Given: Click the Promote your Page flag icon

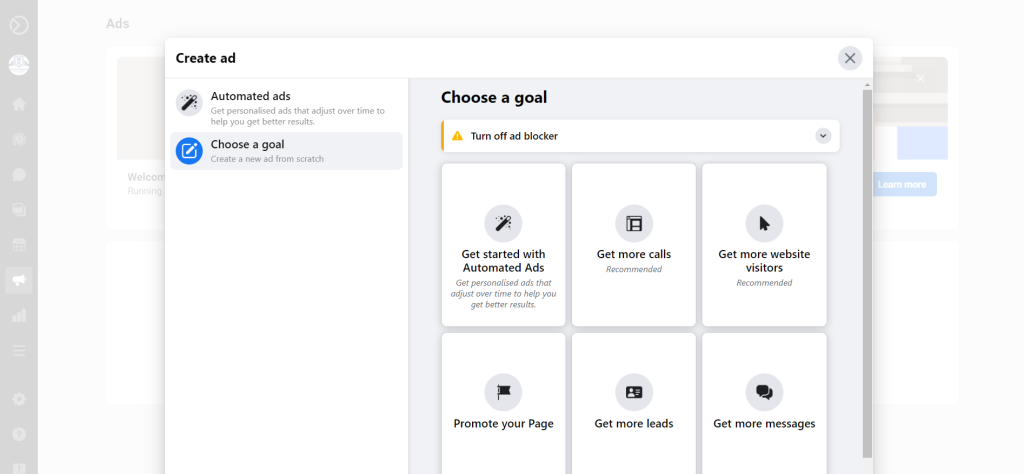Looking at the screenshot, I should [x=503, y=392].
